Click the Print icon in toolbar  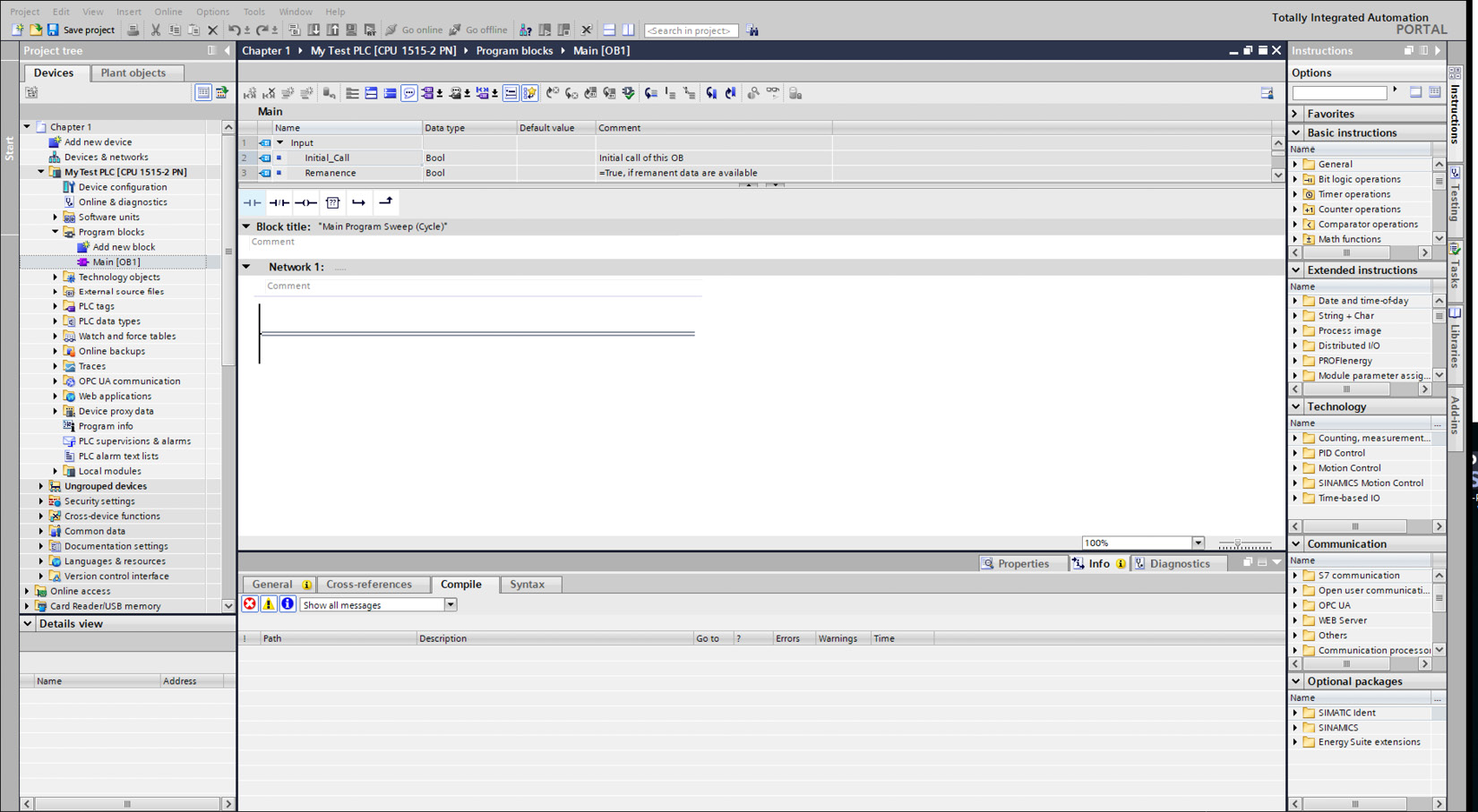click(x=133, y=30)
